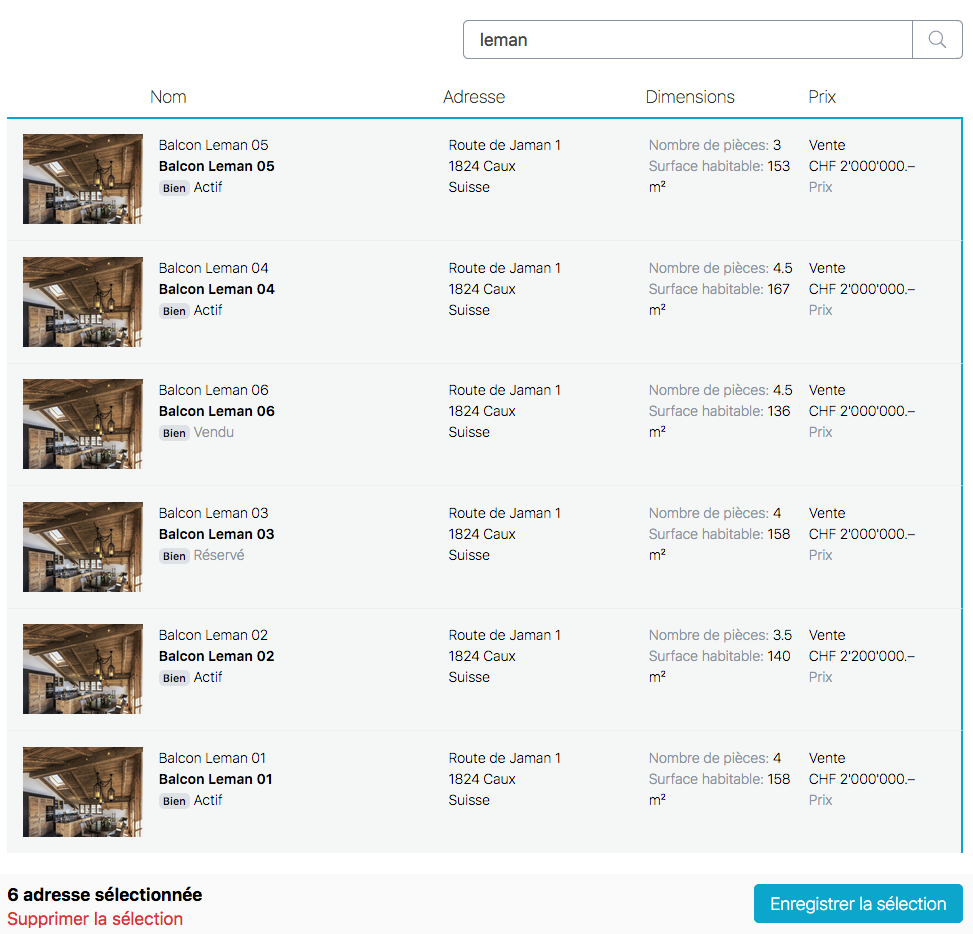
Task: Sort by the Nom column header
Action: point(168,97)
